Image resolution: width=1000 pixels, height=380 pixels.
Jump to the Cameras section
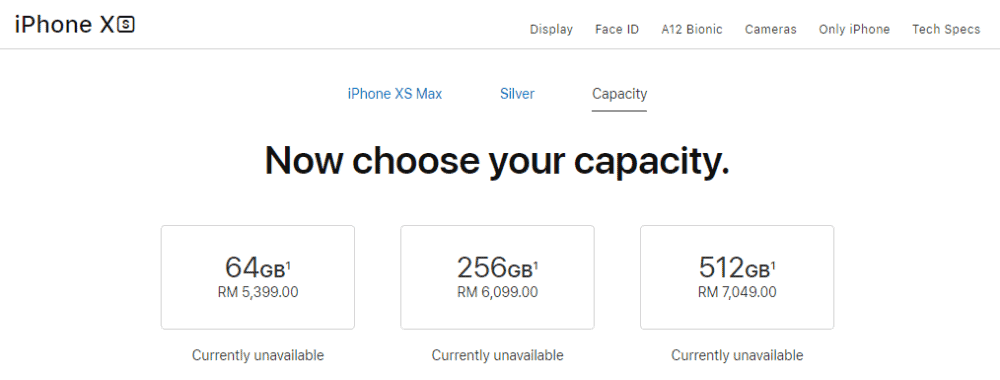770,29
